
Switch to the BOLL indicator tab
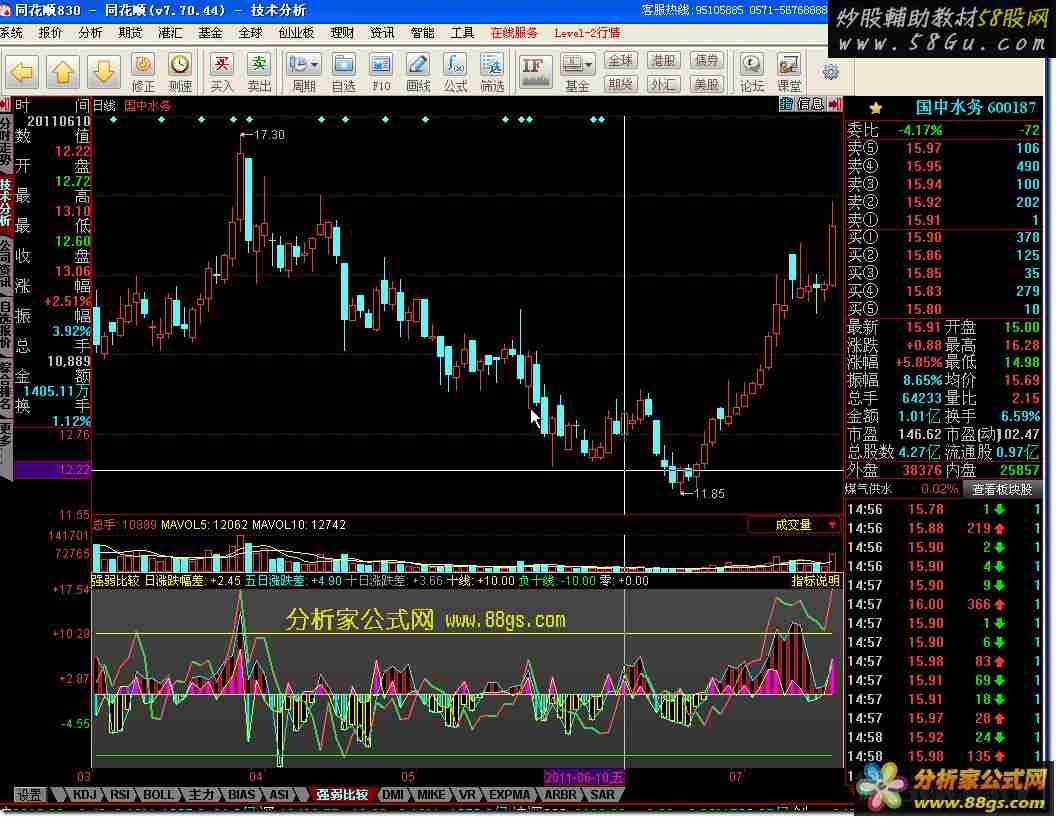pos(159,795)
